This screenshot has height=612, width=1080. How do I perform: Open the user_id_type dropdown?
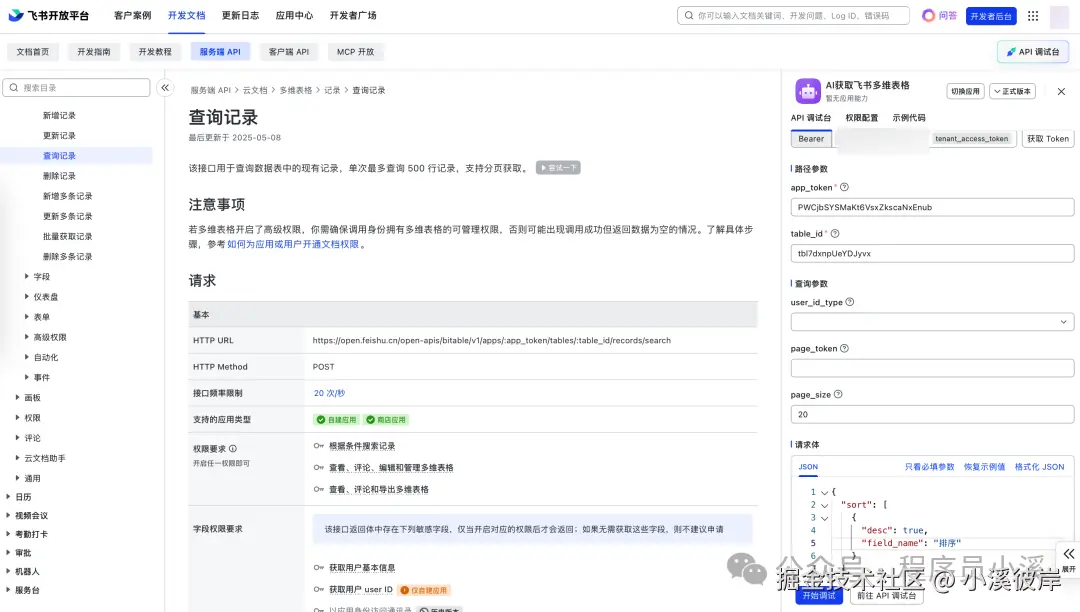[932, 321]
